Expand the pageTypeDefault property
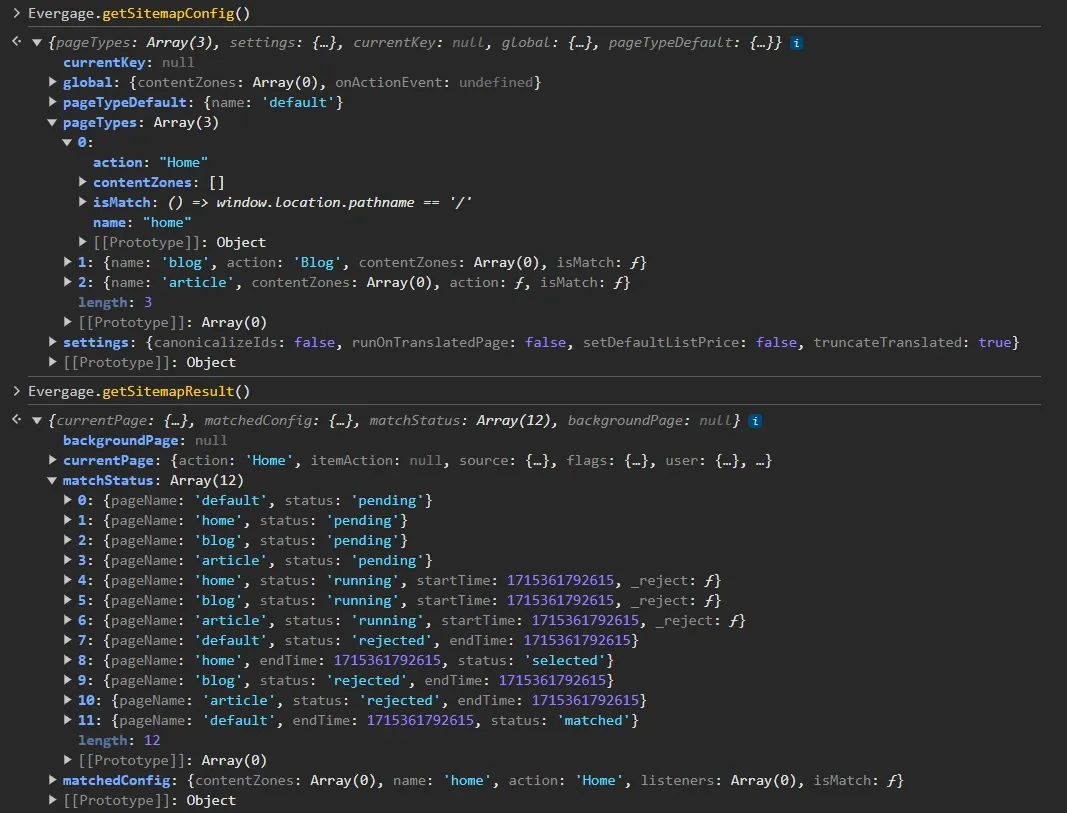The image size is (1067, 813). click(53, 102)
